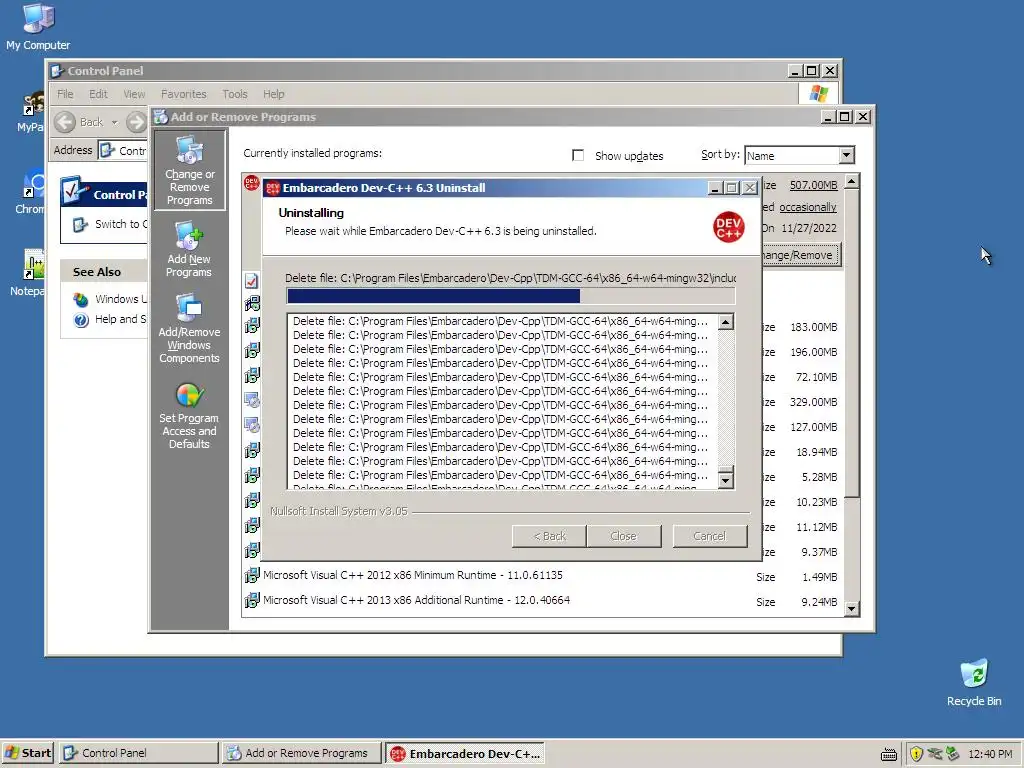1024x768 pixels.
Task: Click the 12:40 PM system clock
Action: point(990,754)
